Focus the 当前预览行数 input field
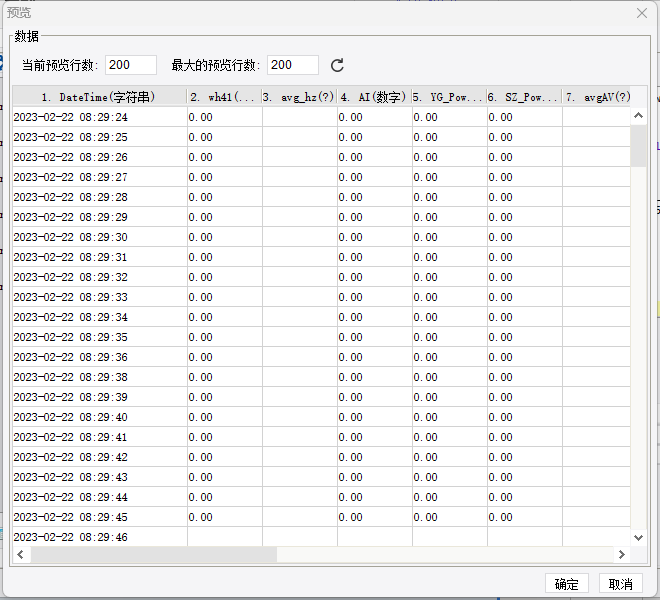The height and width of the screenshot is (600, 660). pos(131,65)
